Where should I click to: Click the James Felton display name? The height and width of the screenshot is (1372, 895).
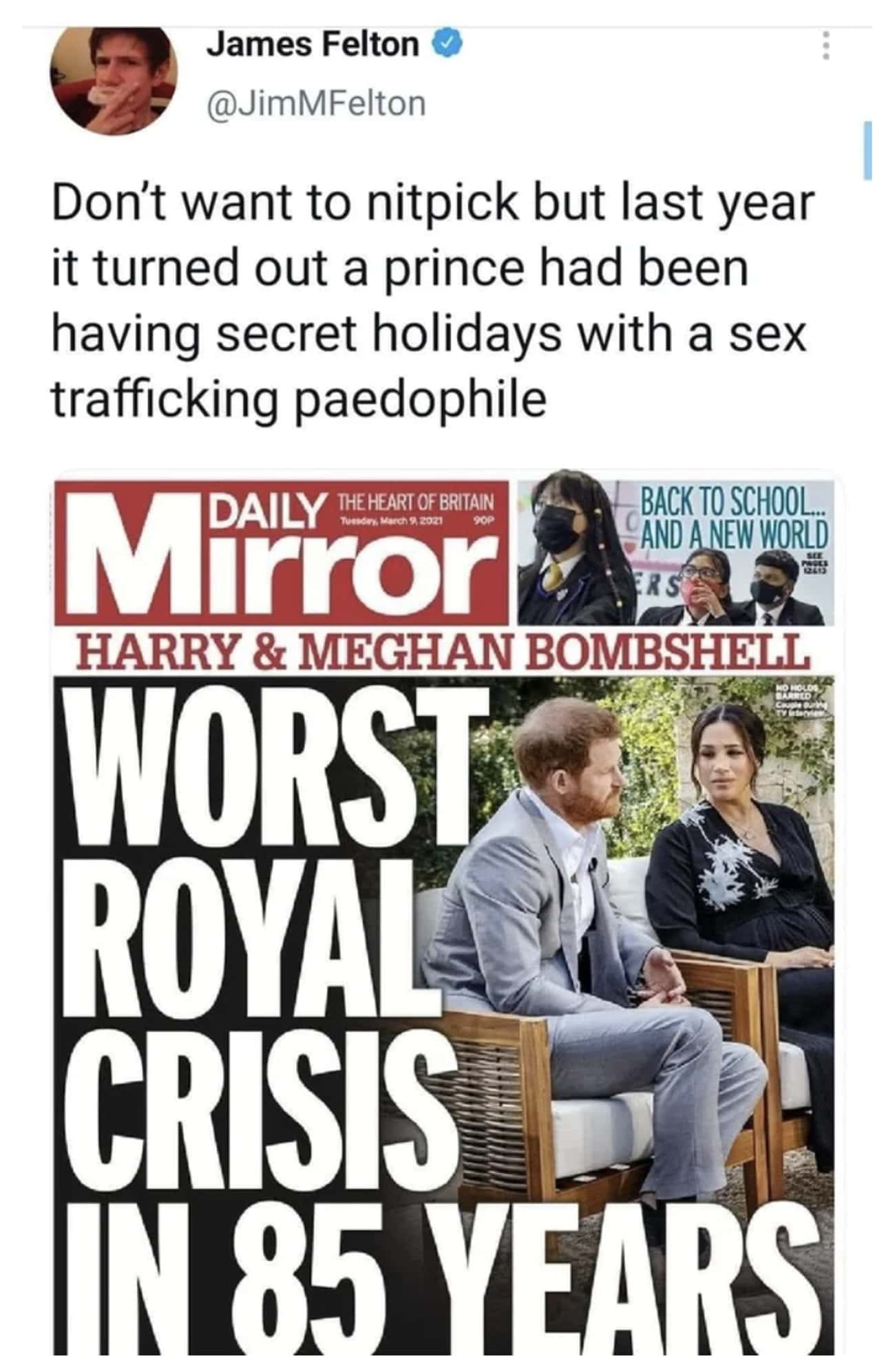(313, 45)
